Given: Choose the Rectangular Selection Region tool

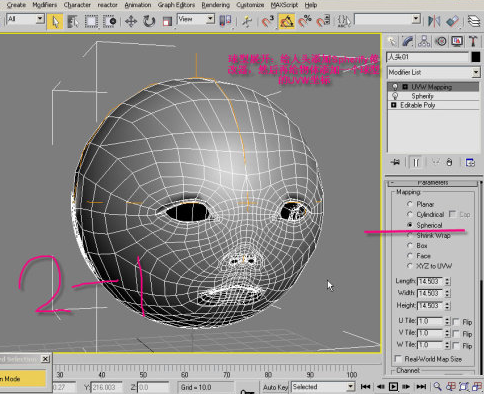Looking at the screenshot, I should coord(91,22).
